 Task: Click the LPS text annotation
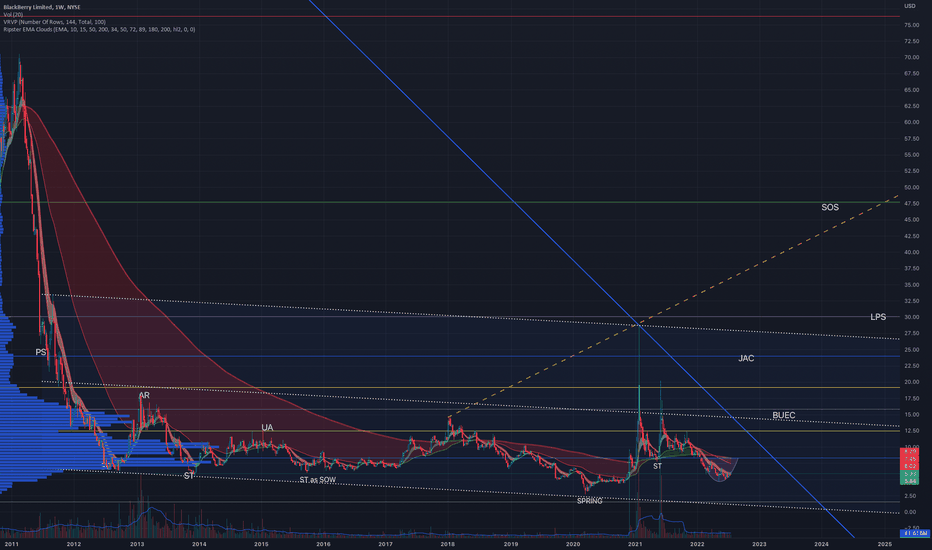point(878,317)
